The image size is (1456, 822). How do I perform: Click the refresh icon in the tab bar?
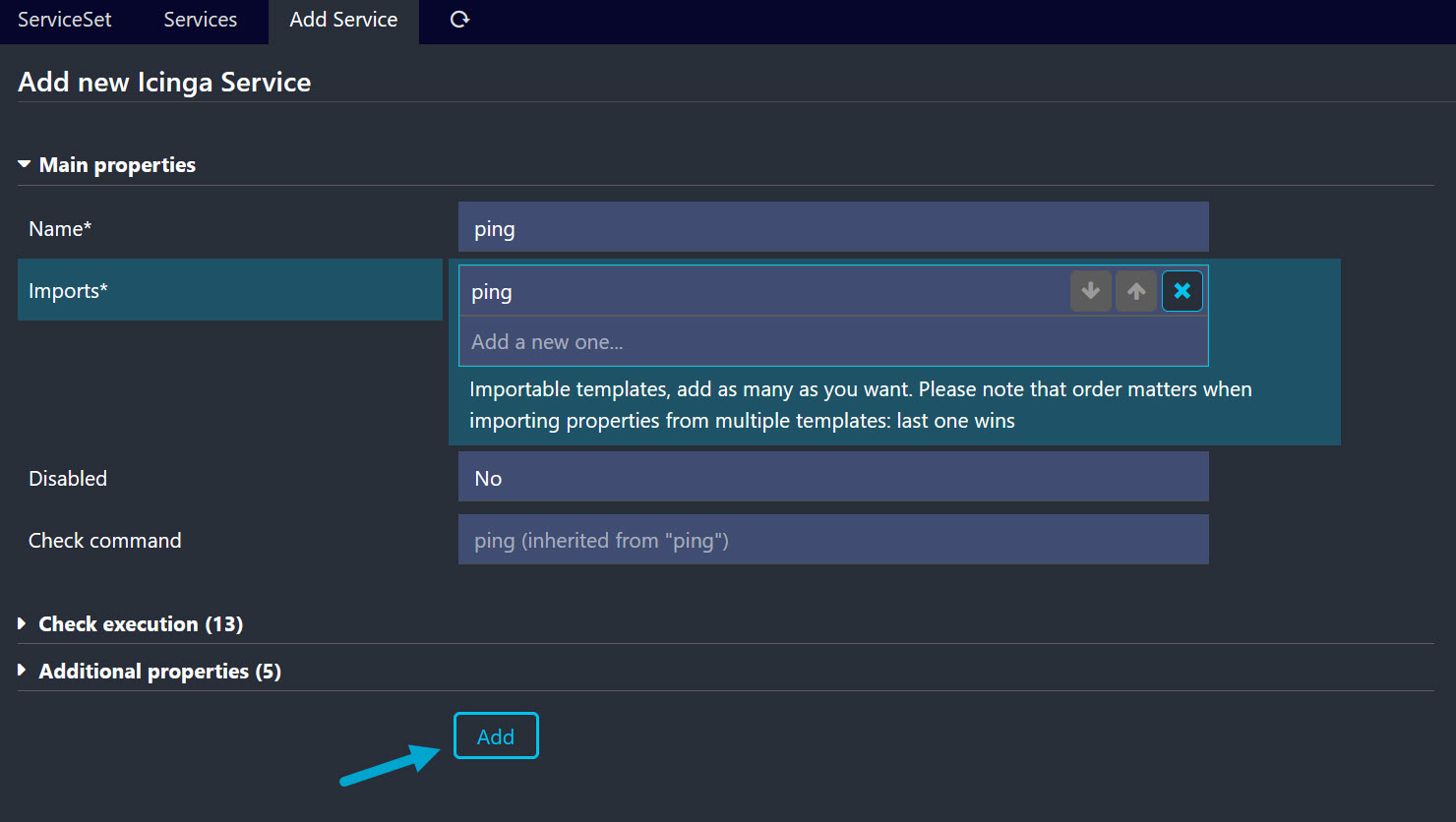[x=459, y=20]
